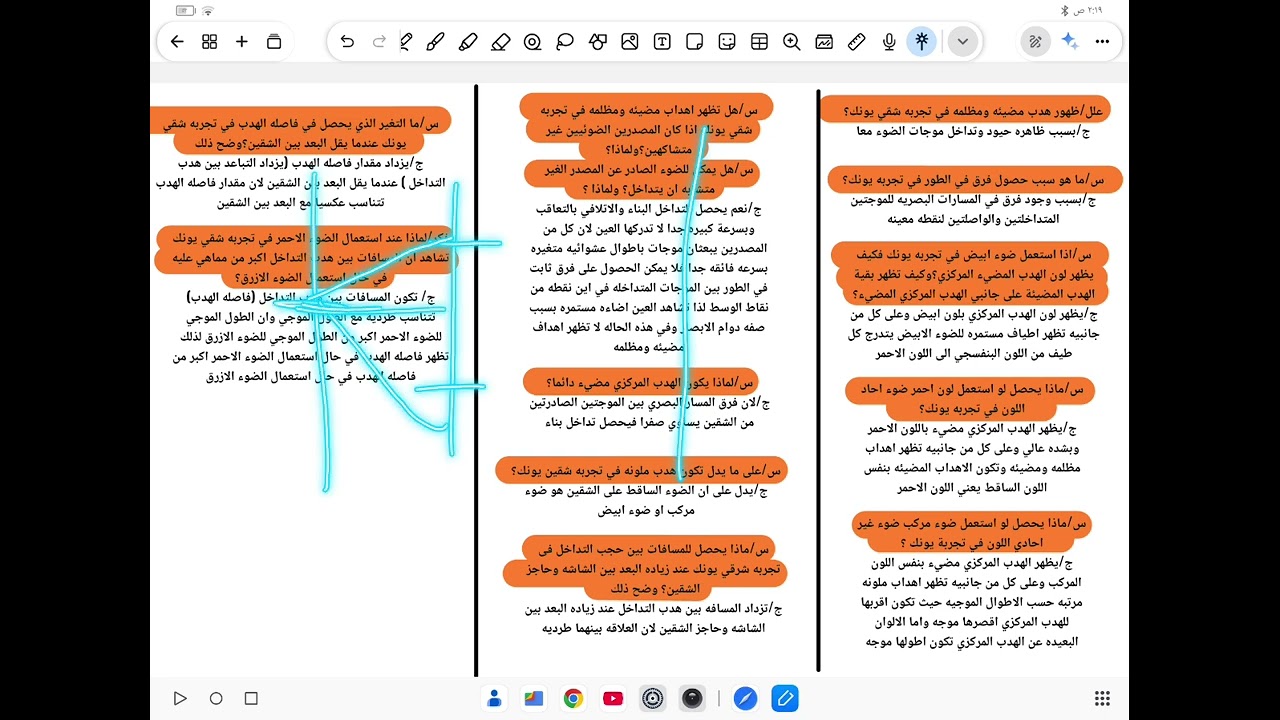This screenshot has width=1280, height=720.
Task: Add a new page with plus
Action: tap(241, 42)
